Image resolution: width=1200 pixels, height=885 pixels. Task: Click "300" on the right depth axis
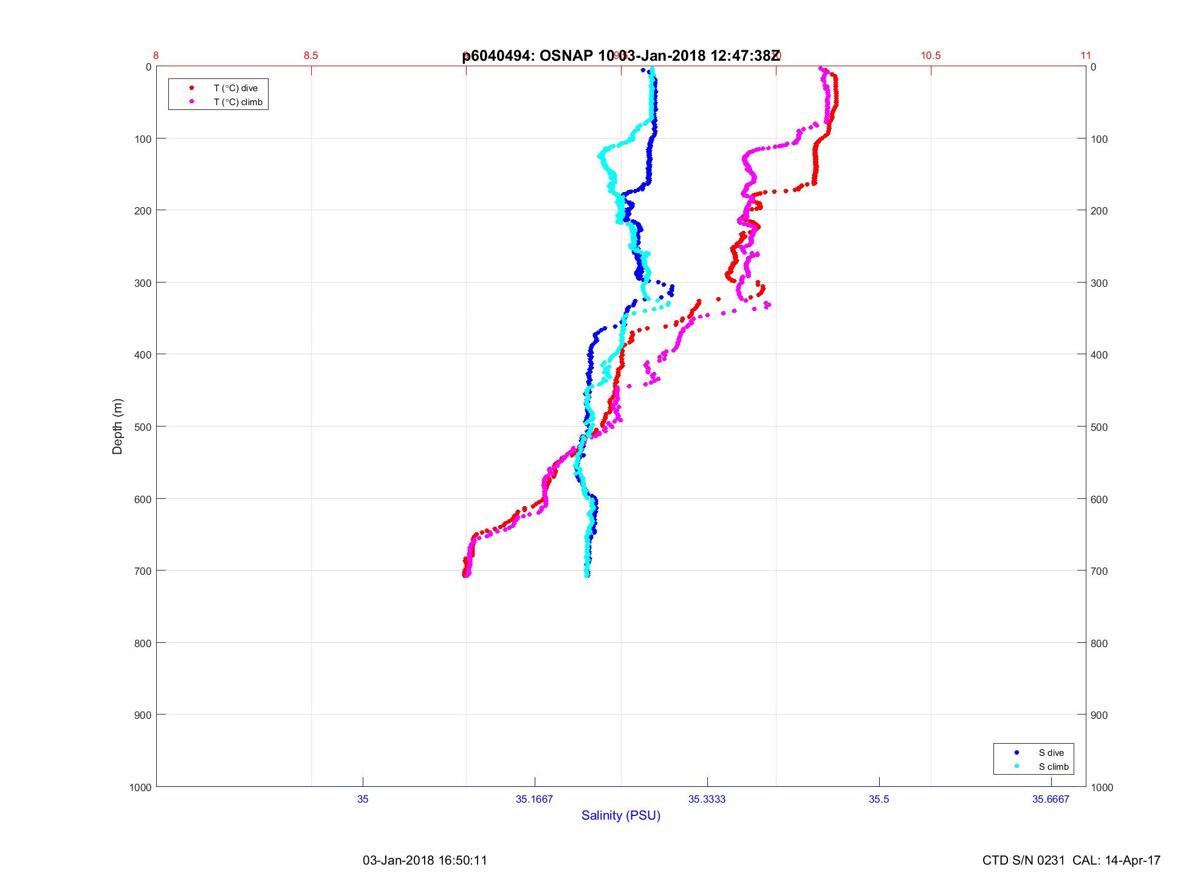pyautogui.click(x=1100, y=283)
